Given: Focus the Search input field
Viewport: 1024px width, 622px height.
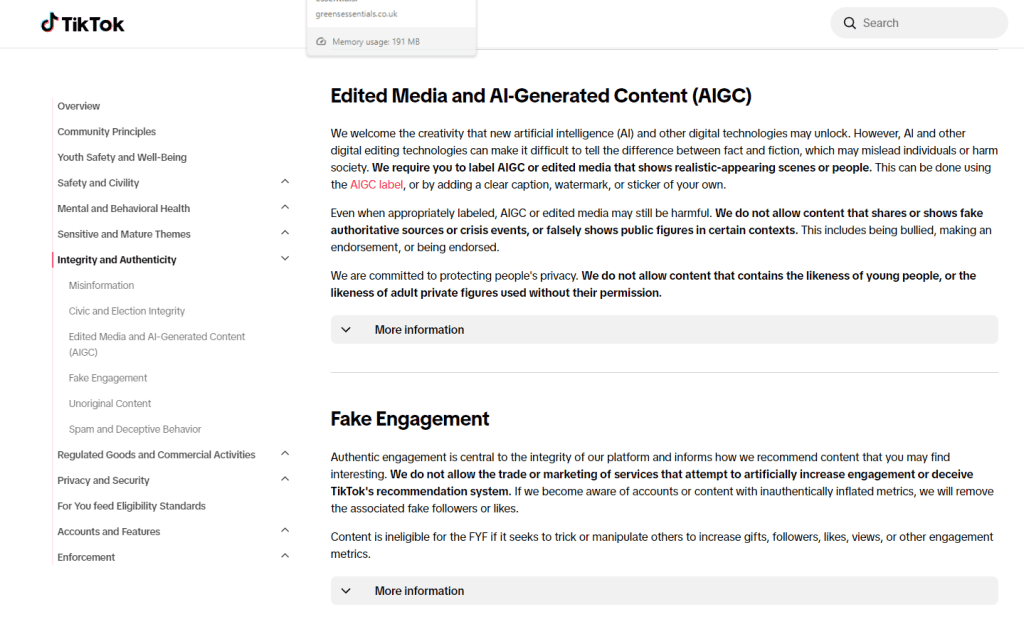Looking at the screenshot, I should pyautogui.click(x=919, y=23).
